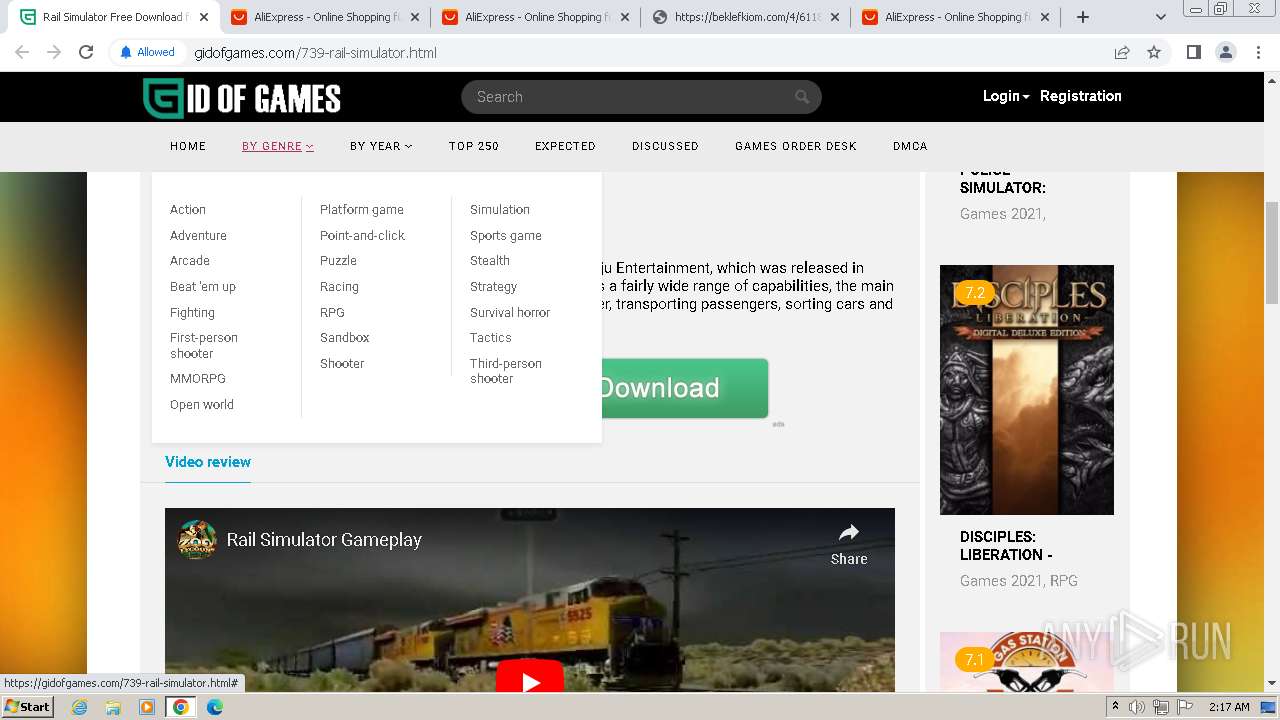This screenshot has width=1280, height=720.
Task: Open the DISCUSSED menu item
Action: (x=665, y=146)
